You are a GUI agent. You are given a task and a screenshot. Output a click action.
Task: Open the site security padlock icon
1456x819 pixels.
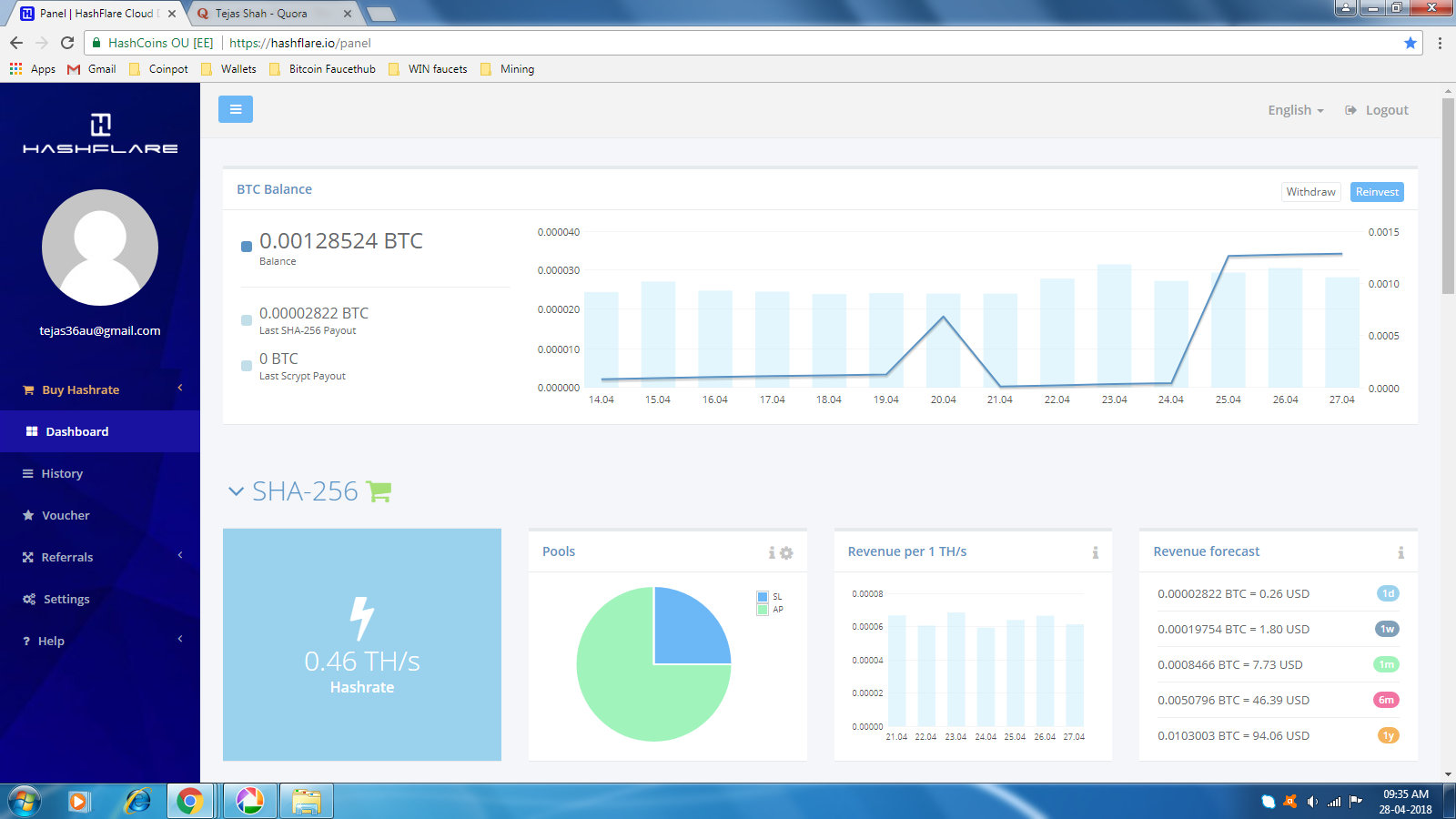tap(96, 43)
